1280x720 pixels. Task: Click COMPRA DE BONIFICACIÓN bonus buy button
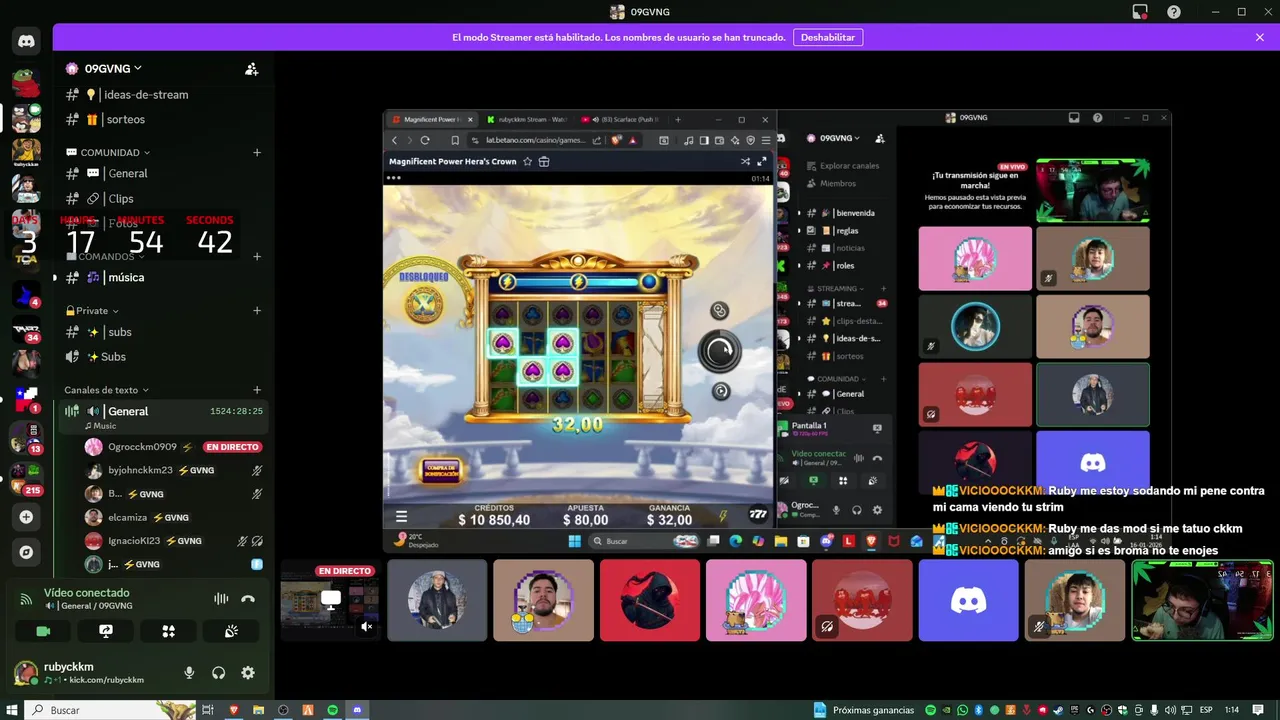pos(440,470)
